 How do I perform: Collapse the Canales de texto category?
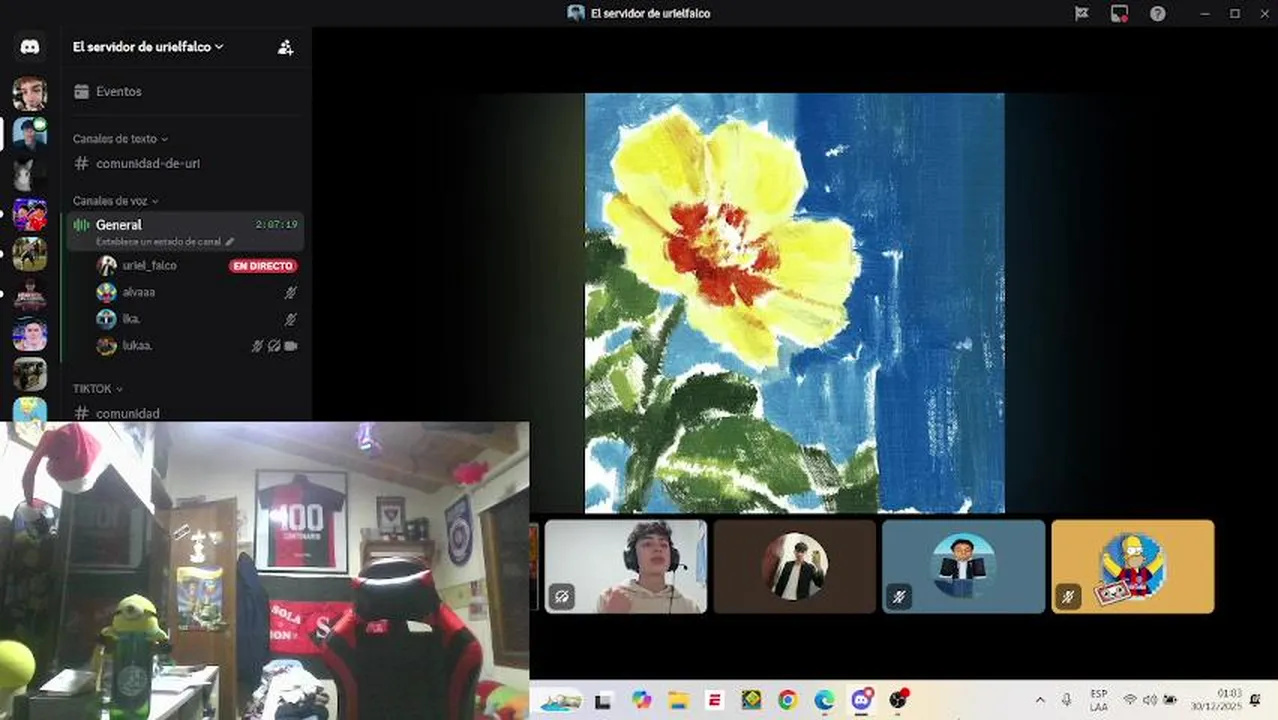point(120,139)
